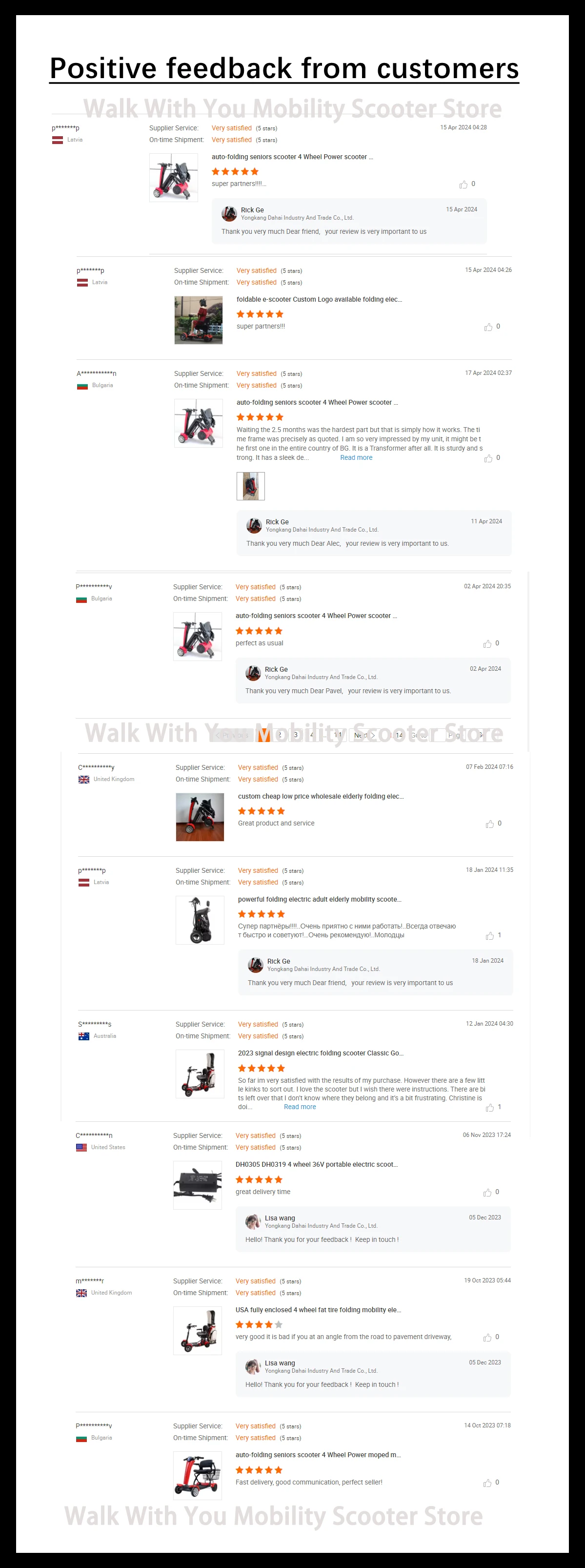Open 'DH0305 DH0319 4 wheel 36V' product link
Screen dimensions: 585x1568
[316, 1164]
